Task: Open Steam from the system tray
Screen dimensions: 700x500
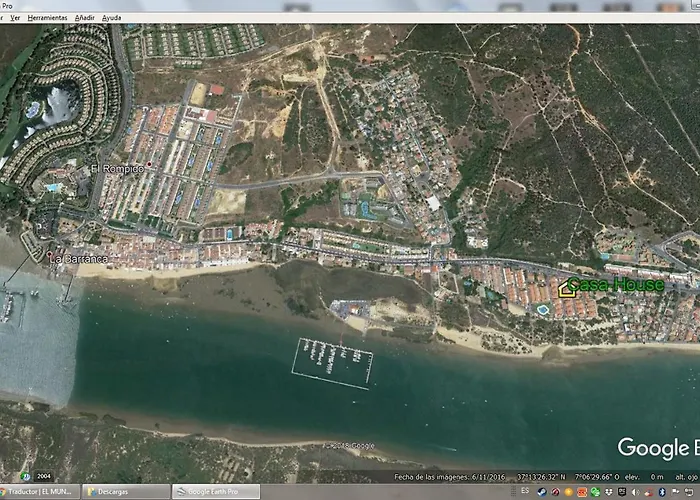Action: coord(542,492)
